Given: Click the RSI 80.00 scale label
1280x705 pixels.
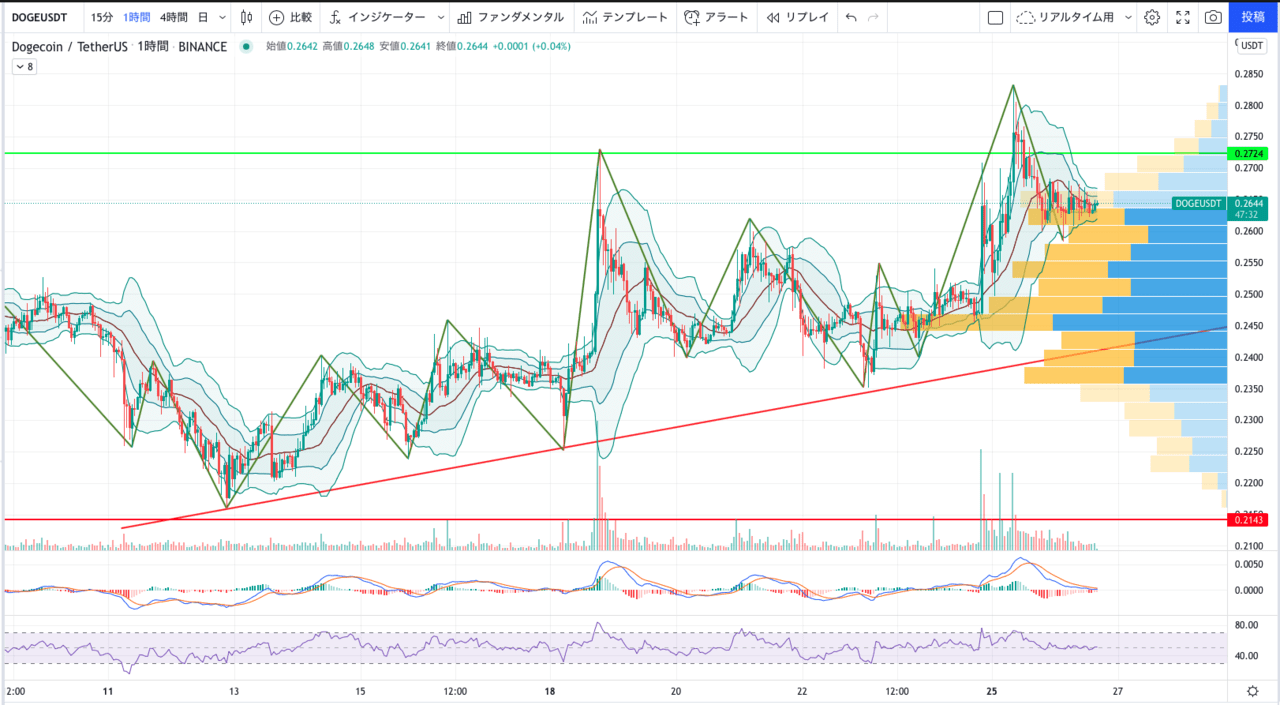Looking at the screenshot, I should pos(1245,626).
